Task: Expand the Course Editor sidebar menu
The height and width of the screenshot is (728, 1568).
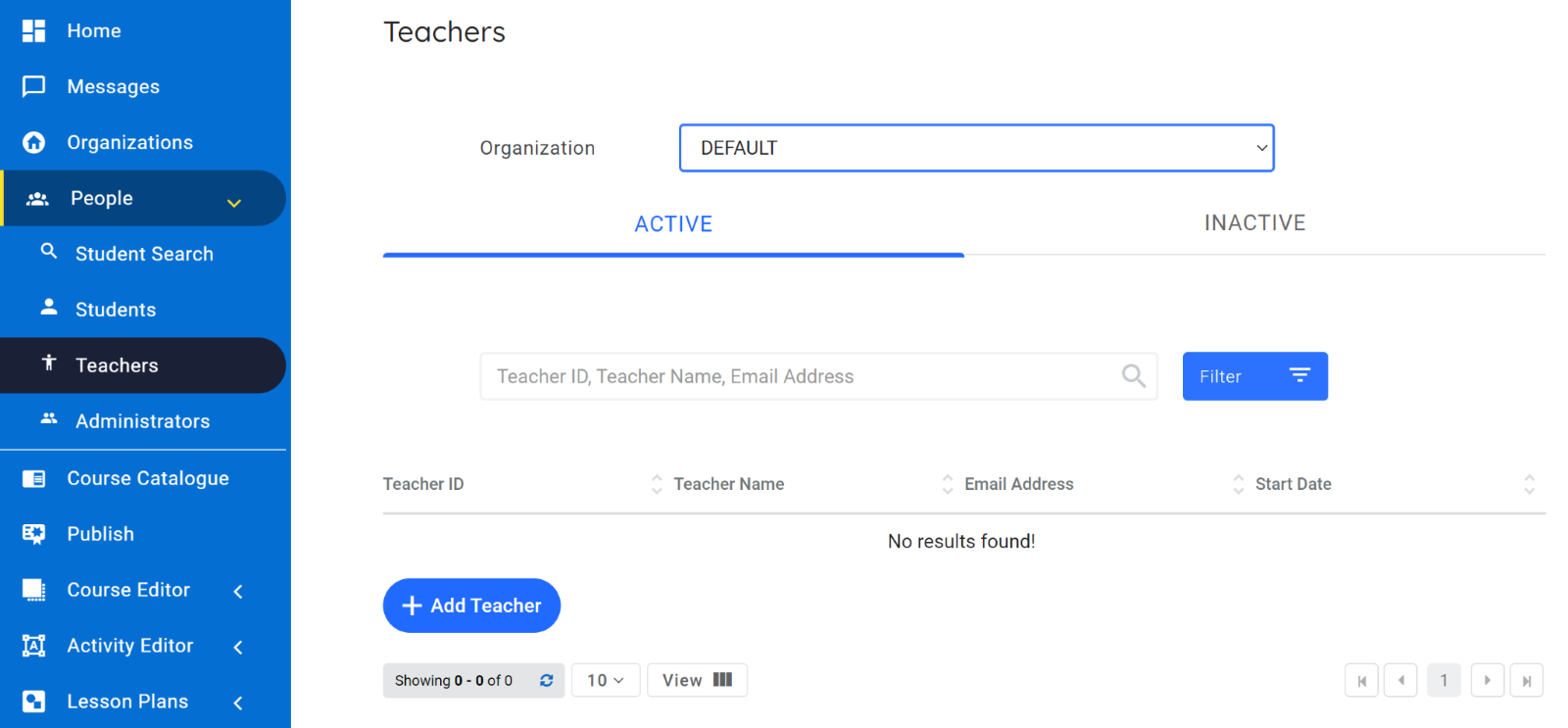Action: click(x=238, y=591)
